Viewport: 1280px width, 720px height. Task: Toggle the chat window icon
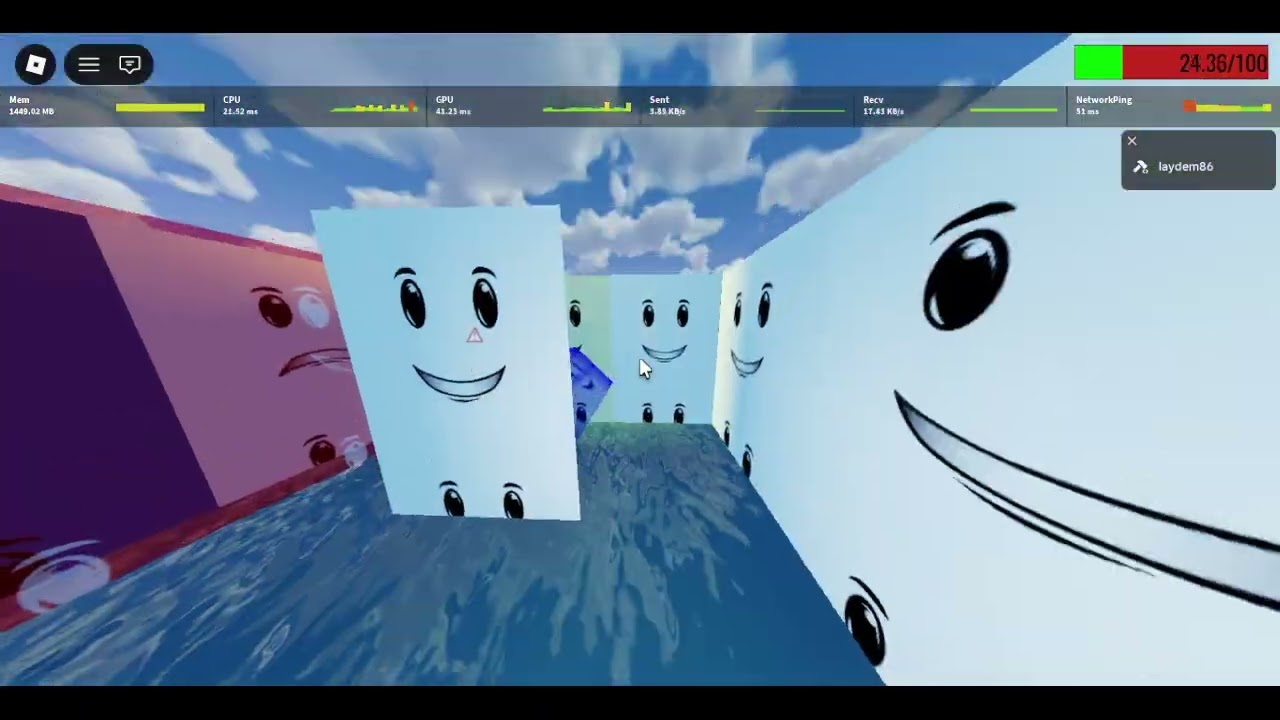click(130, 65)
